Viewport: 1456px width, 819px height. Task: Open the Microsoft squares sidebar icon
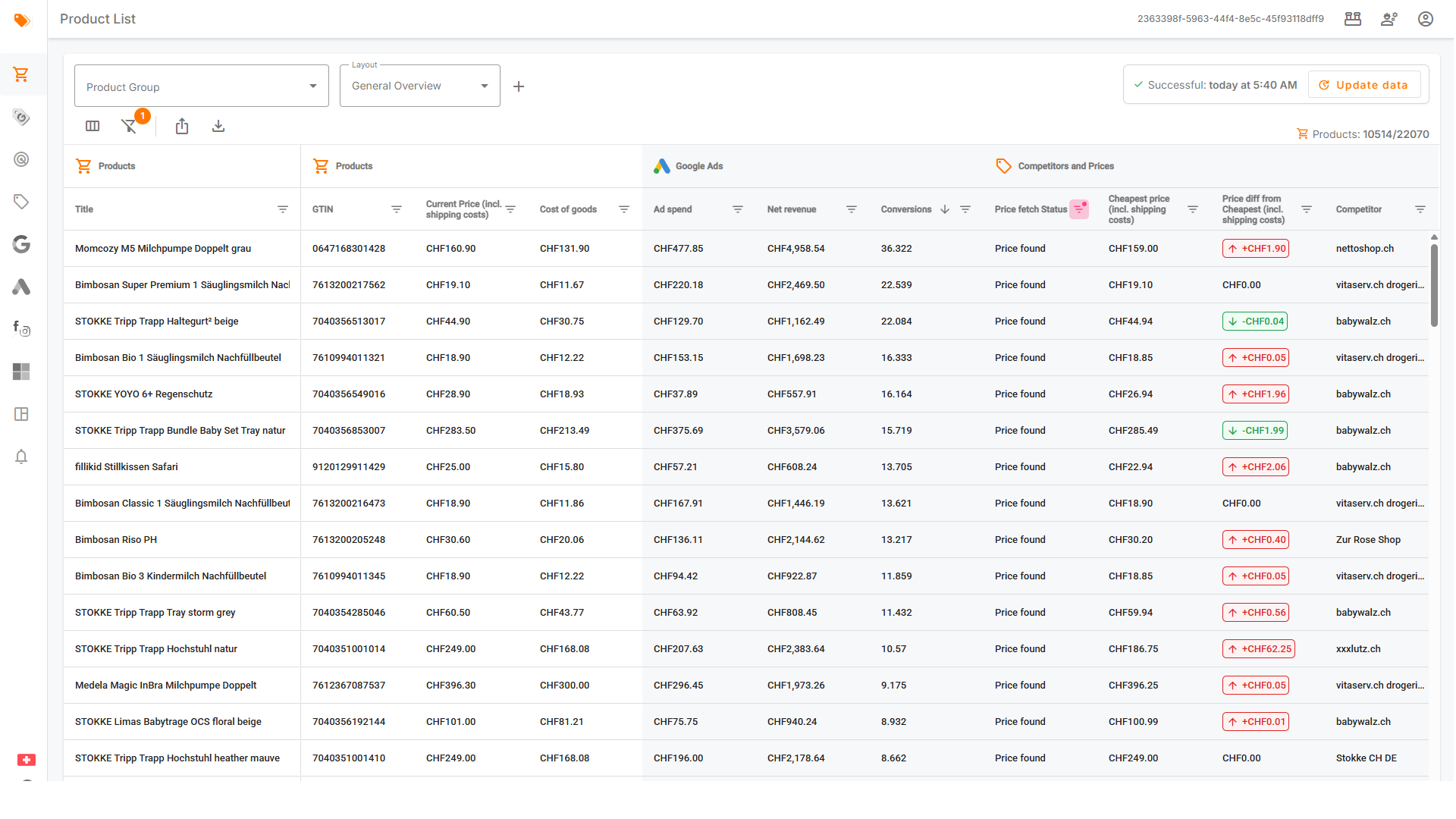[x=21, y=372]
